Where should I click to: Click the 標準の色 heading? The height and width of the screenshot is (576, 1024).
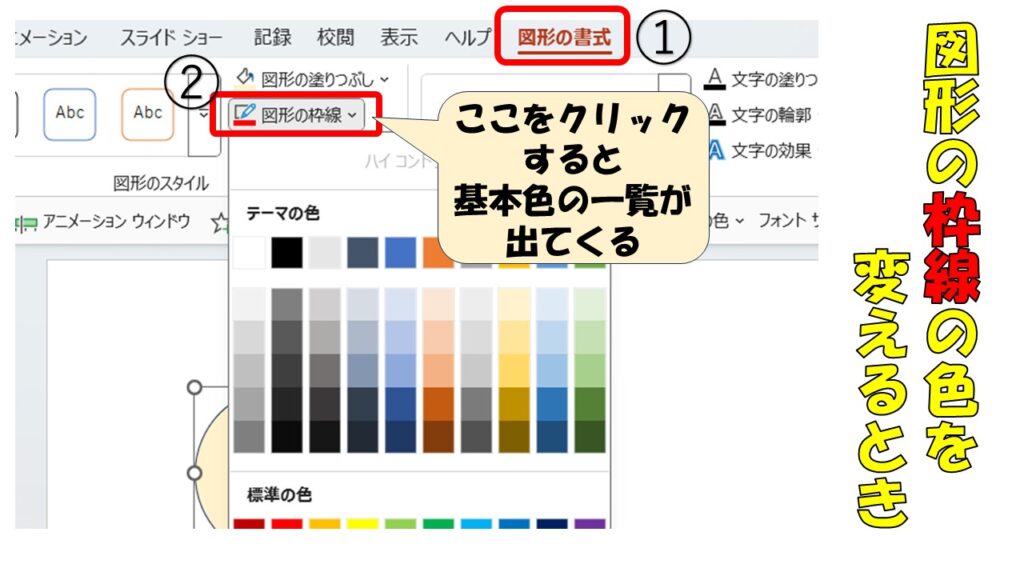click(280, 494)
